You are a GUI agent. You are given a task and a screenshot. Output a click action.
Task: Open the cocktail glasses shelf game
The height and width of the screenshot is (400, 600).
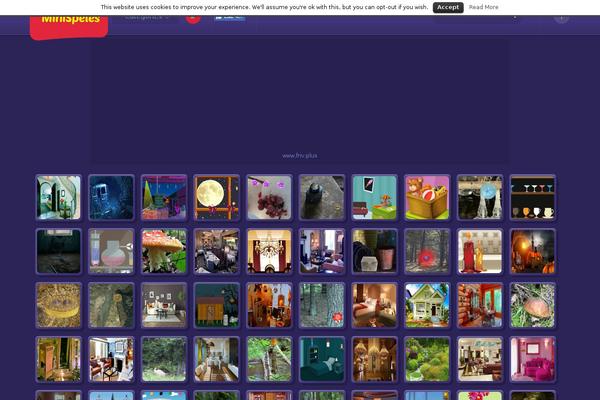coord(533,198)
